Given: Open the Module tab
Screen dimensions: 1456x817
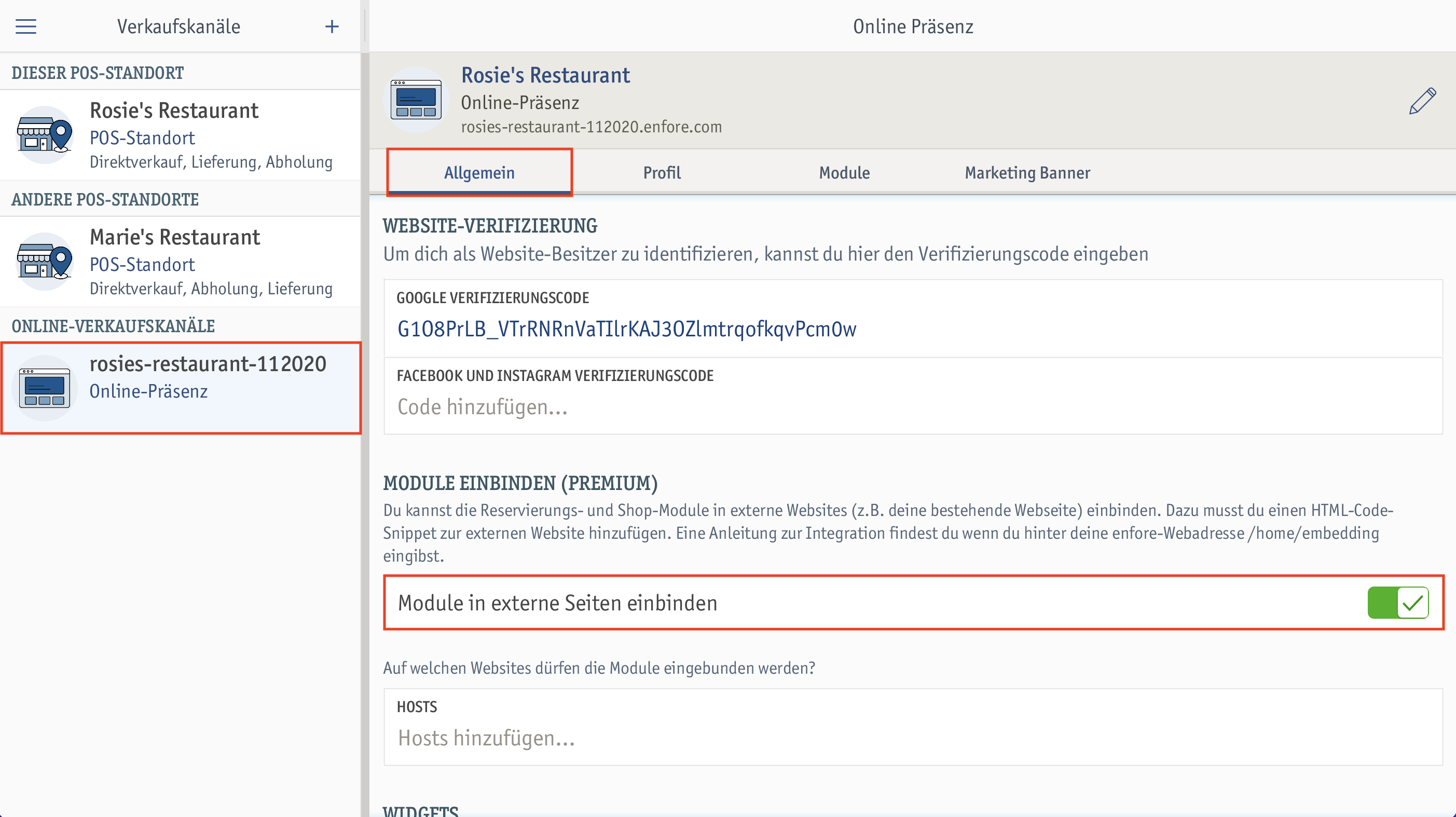Looking at the screenshot, I should click(x=844, y=172).
